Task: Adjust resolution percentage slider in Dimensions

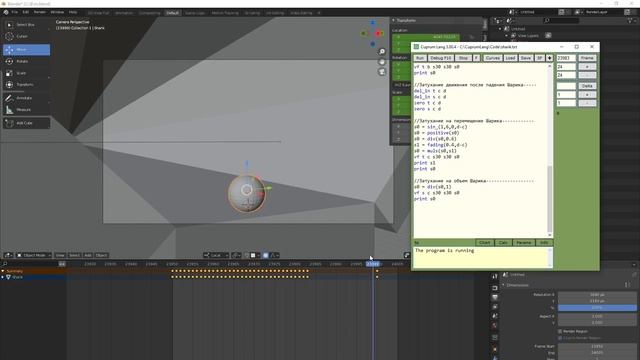Action: click(597, 308)
